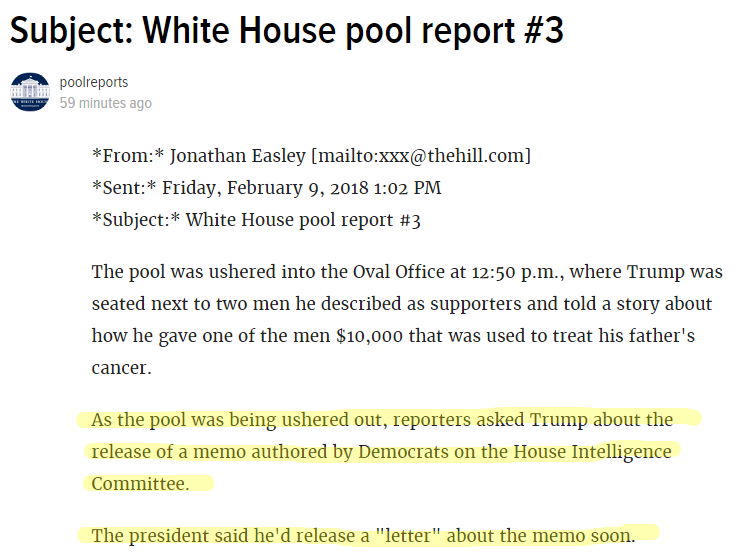Click the highlighted word "Committee."
The width and height of the screenshot is (739, 560).
[140, 484]
